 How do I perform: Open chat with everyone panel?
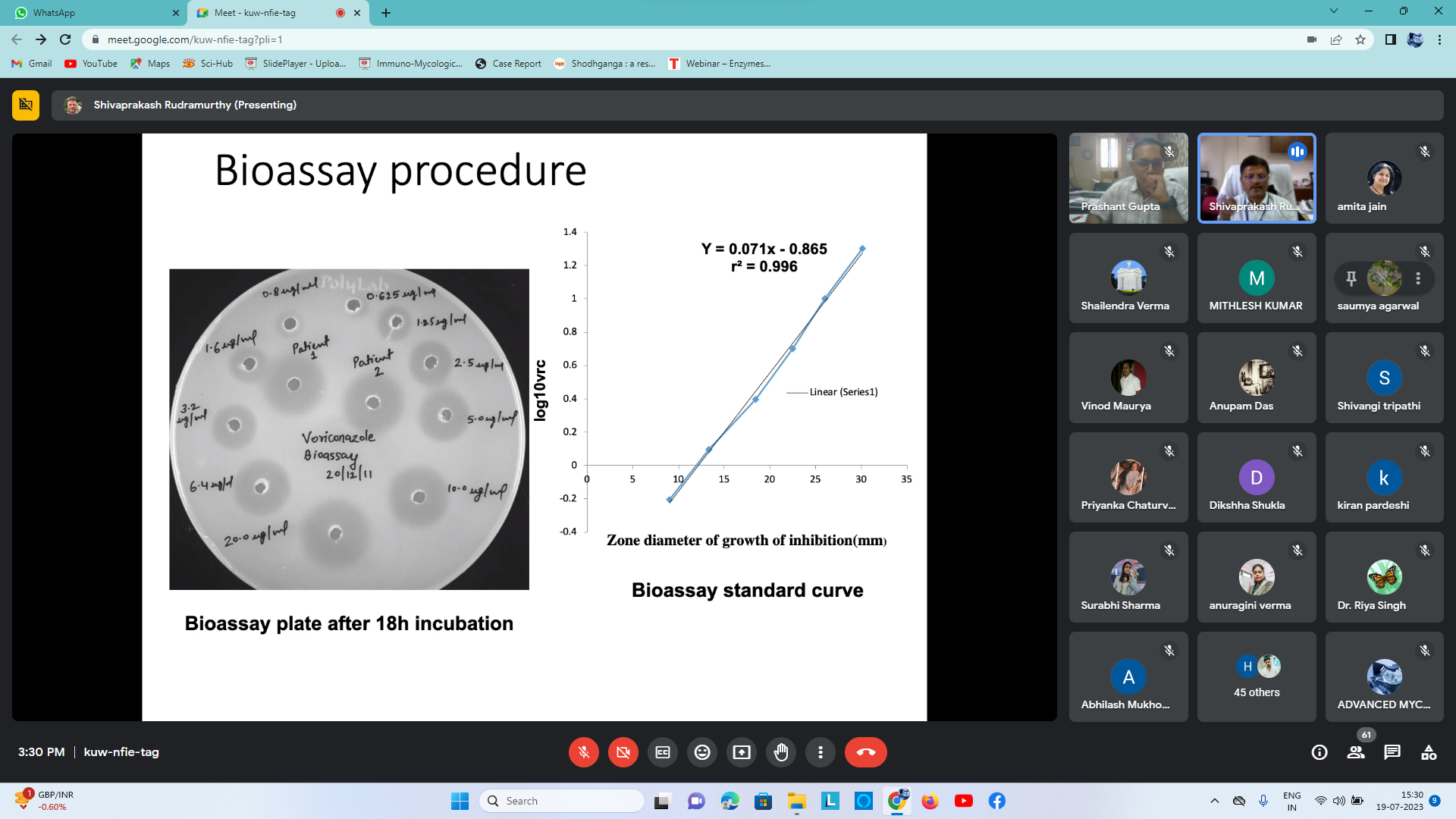click(1392, 752)
